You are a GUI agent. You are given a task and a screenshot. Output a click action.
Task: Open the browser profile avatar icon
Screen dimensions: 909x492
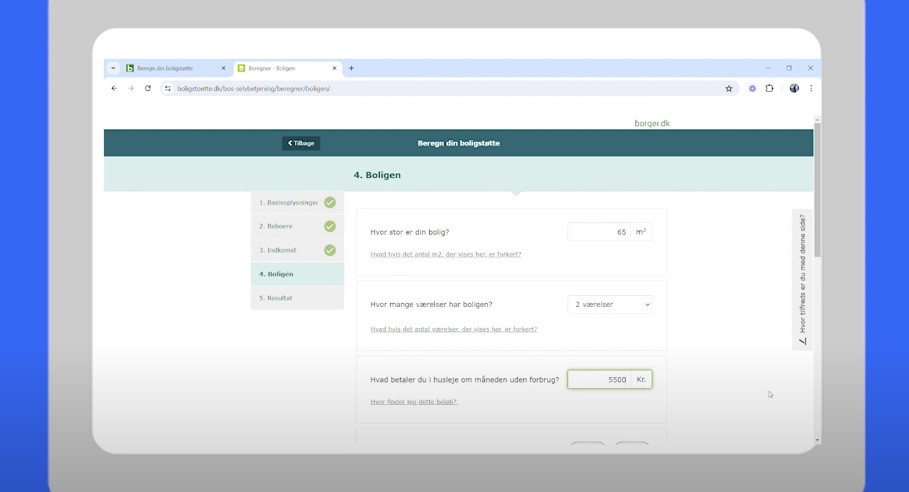coord(794,88)
